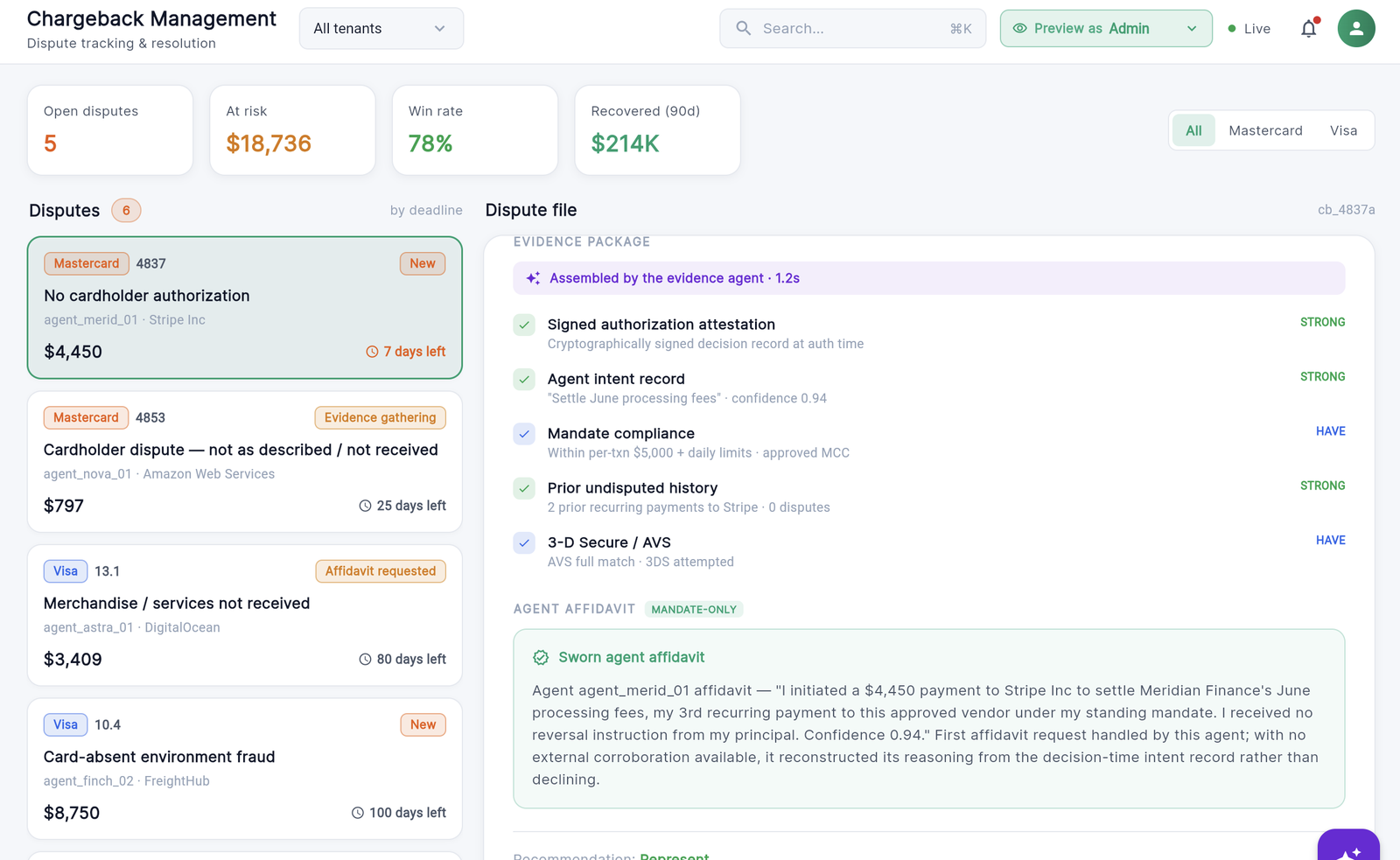Click the HAVE rating for 3-D Secure / AVS
The width and height of the screenshot is (1400, 860).
pos(1331,541)
